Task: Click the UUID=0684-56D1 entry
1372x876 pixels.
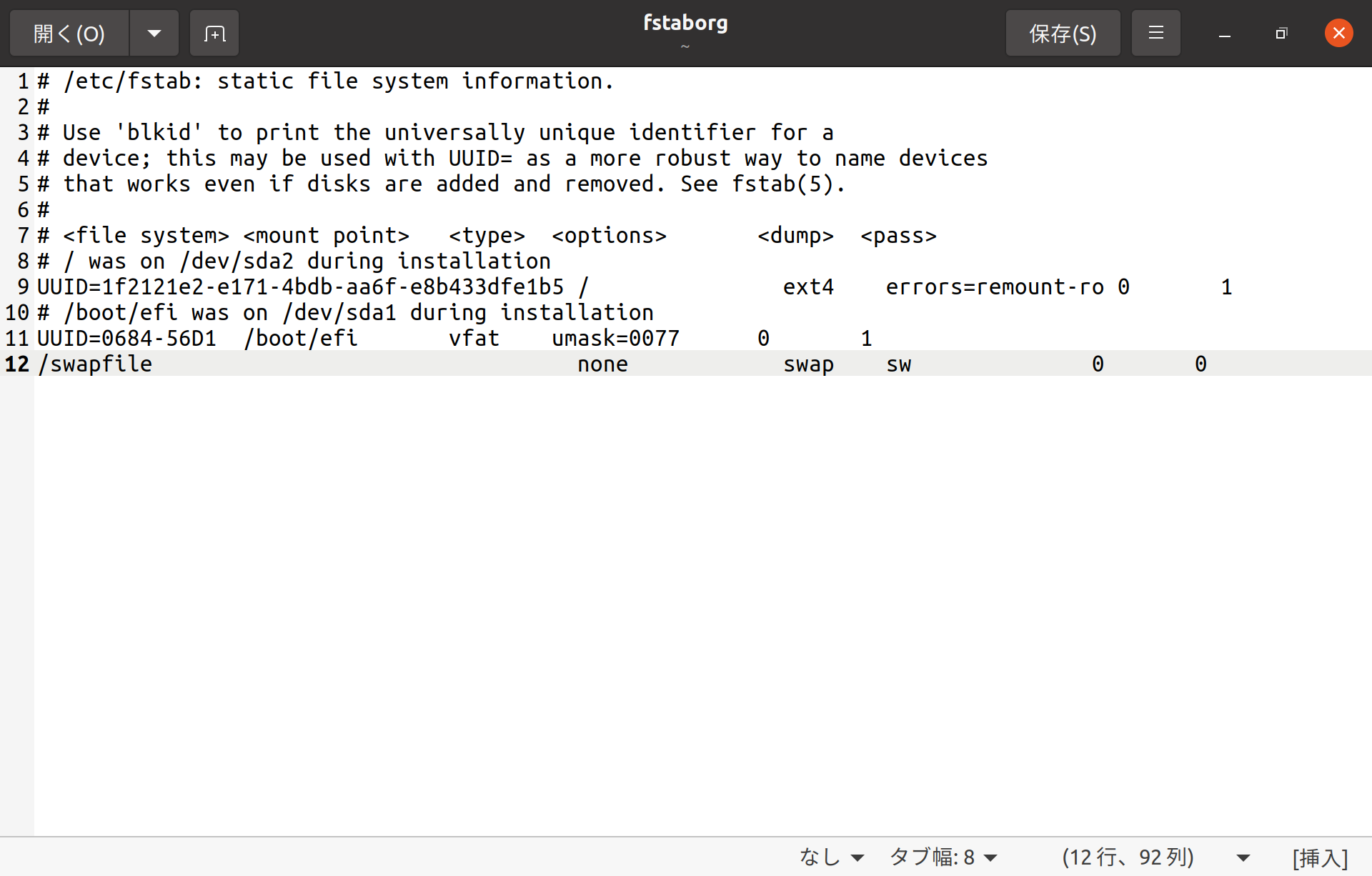Action: tap(126, 338)
